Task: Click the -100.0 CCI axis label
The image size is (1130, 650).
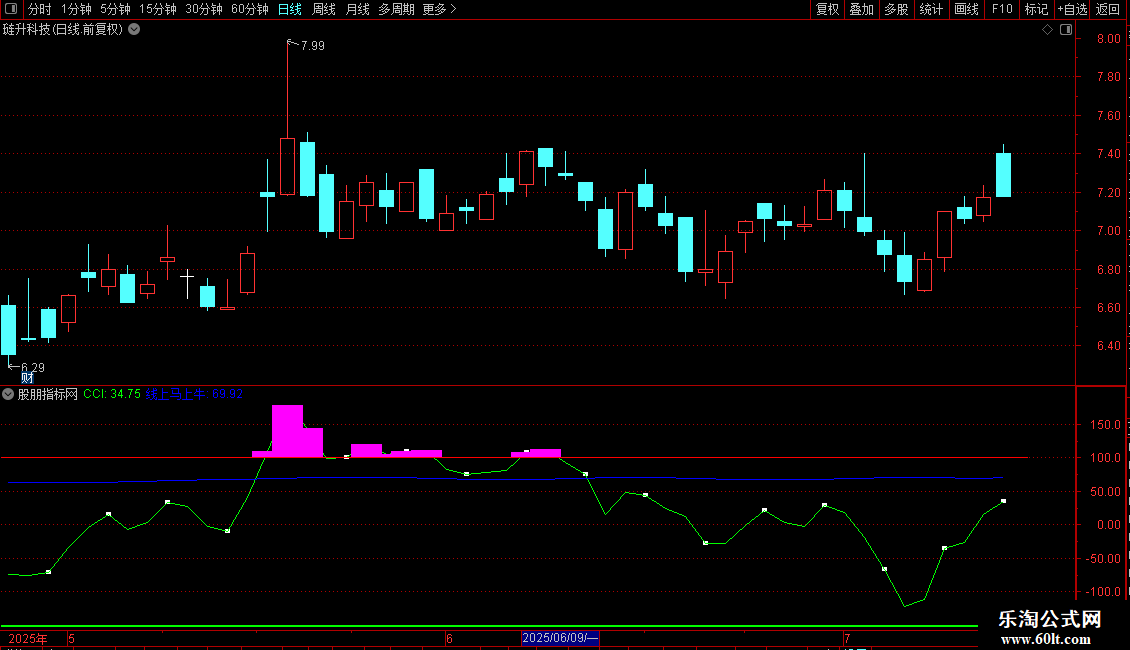Action: [x=1104, y=592]
